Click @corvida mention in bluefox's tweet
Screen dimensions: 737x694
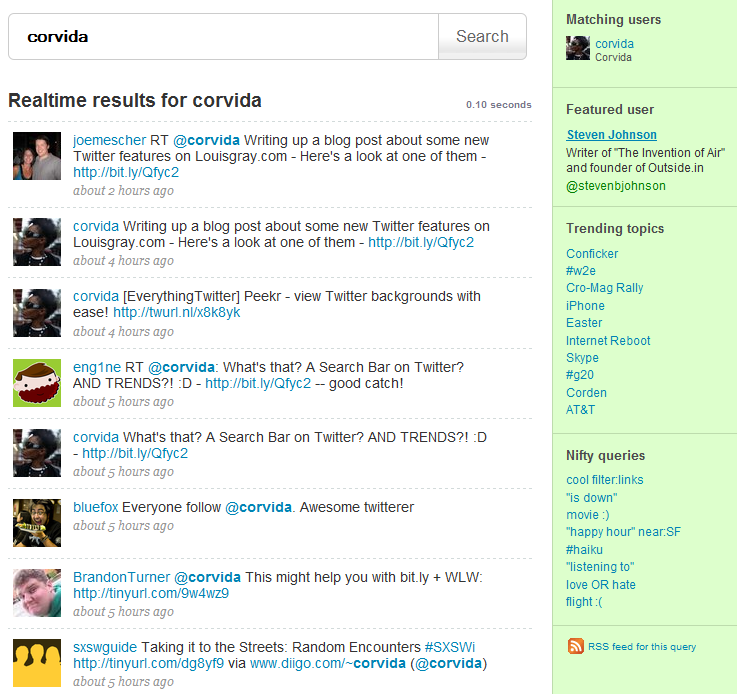click(x=259, y=507)
